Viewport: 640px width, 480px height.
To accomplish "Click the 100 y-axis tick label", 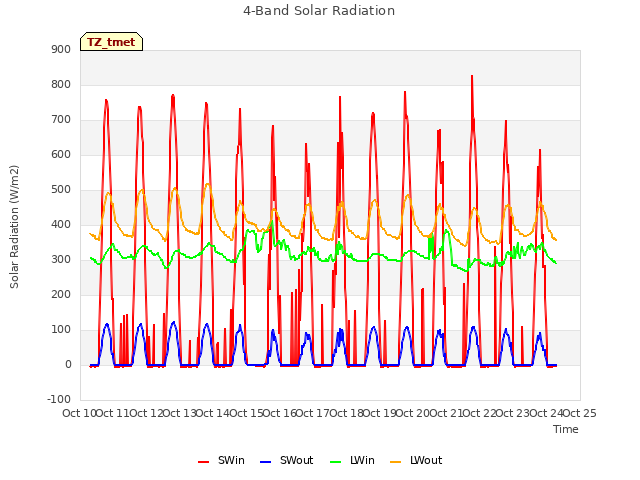I will pos(61,329).
